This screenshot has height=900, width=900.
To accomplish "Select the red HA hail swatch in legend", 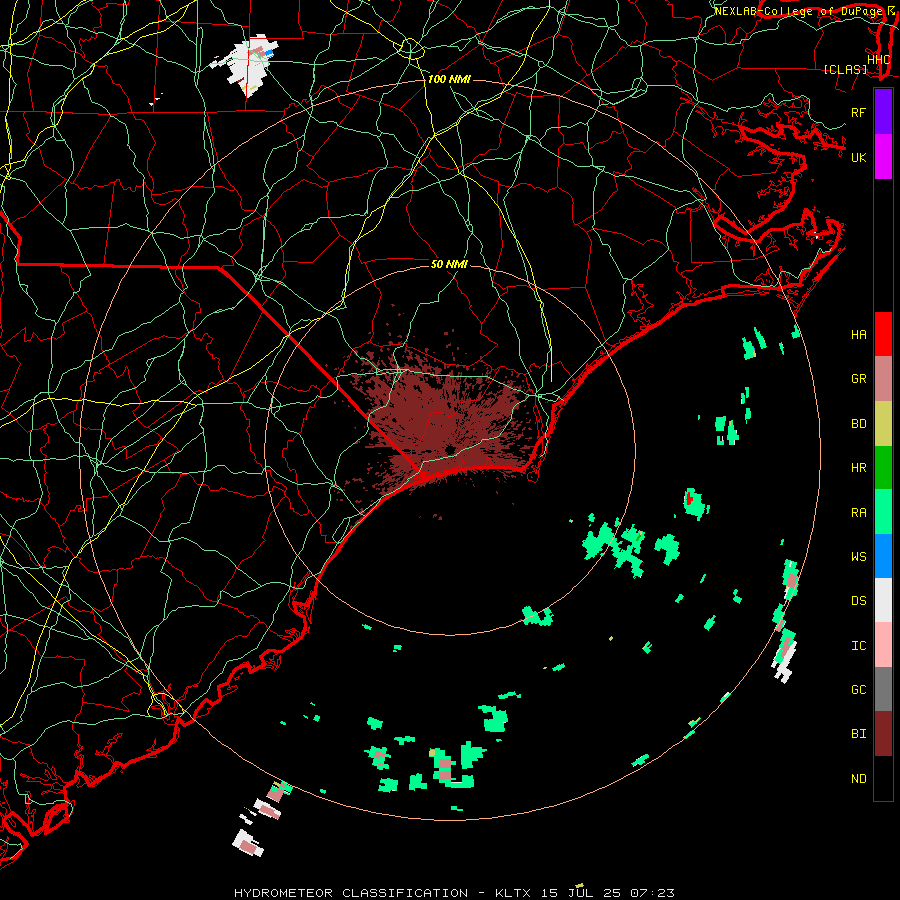I will pyautogui.click(x=883, y=334).
